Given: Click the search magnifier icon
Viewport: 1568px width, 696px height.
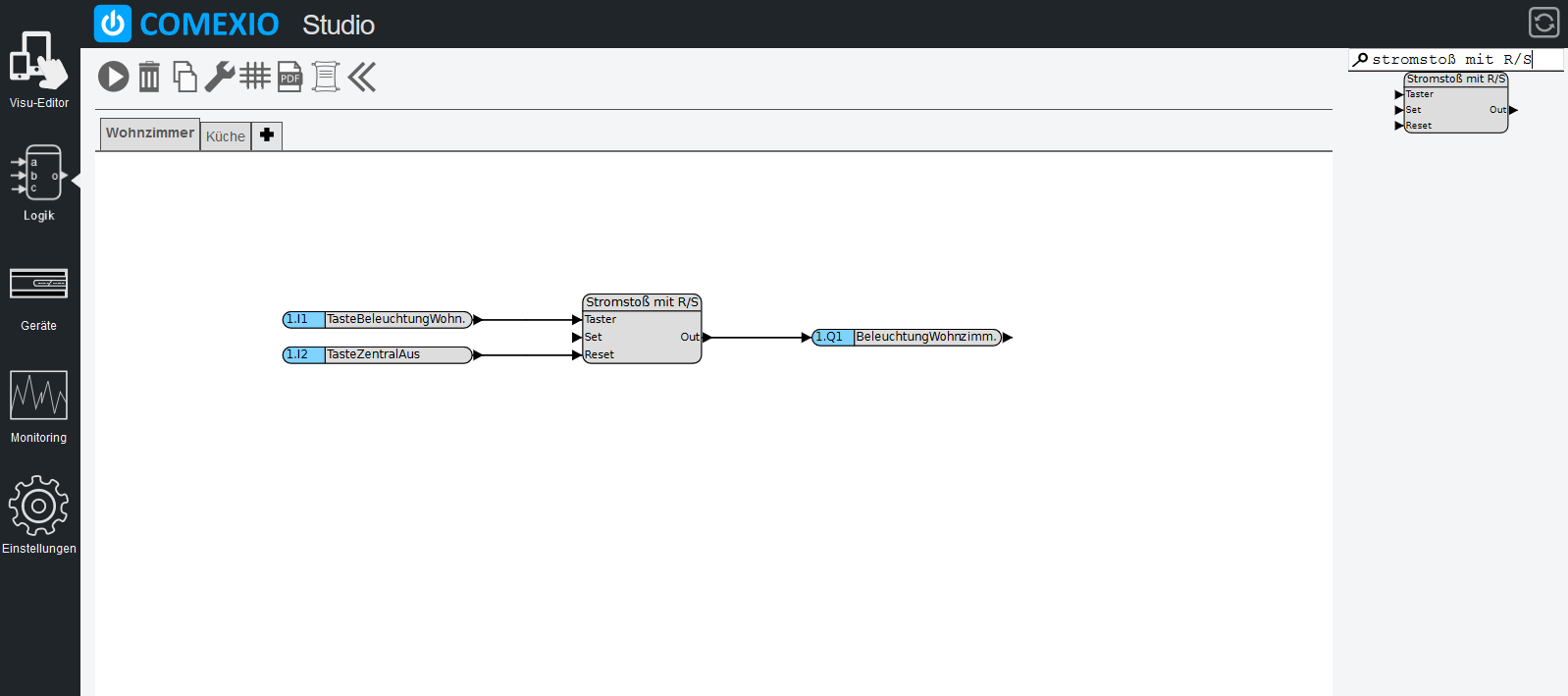Looking at the screenshot, I should [1360, 60].
